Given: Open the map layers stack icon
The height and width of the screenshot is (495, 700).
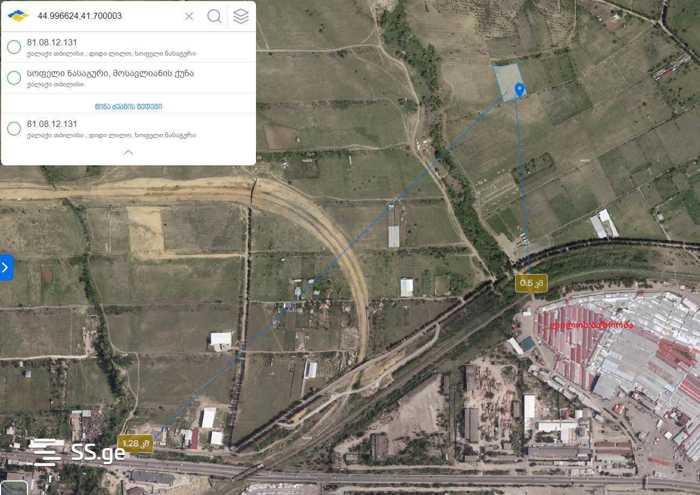Looking at the screenshot, I should pos(241,16).
